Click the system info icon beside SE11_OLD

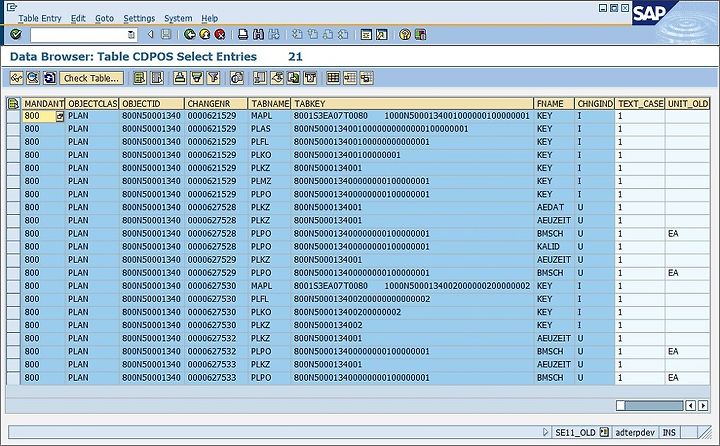pyautogui.click(x=604, y=432)
